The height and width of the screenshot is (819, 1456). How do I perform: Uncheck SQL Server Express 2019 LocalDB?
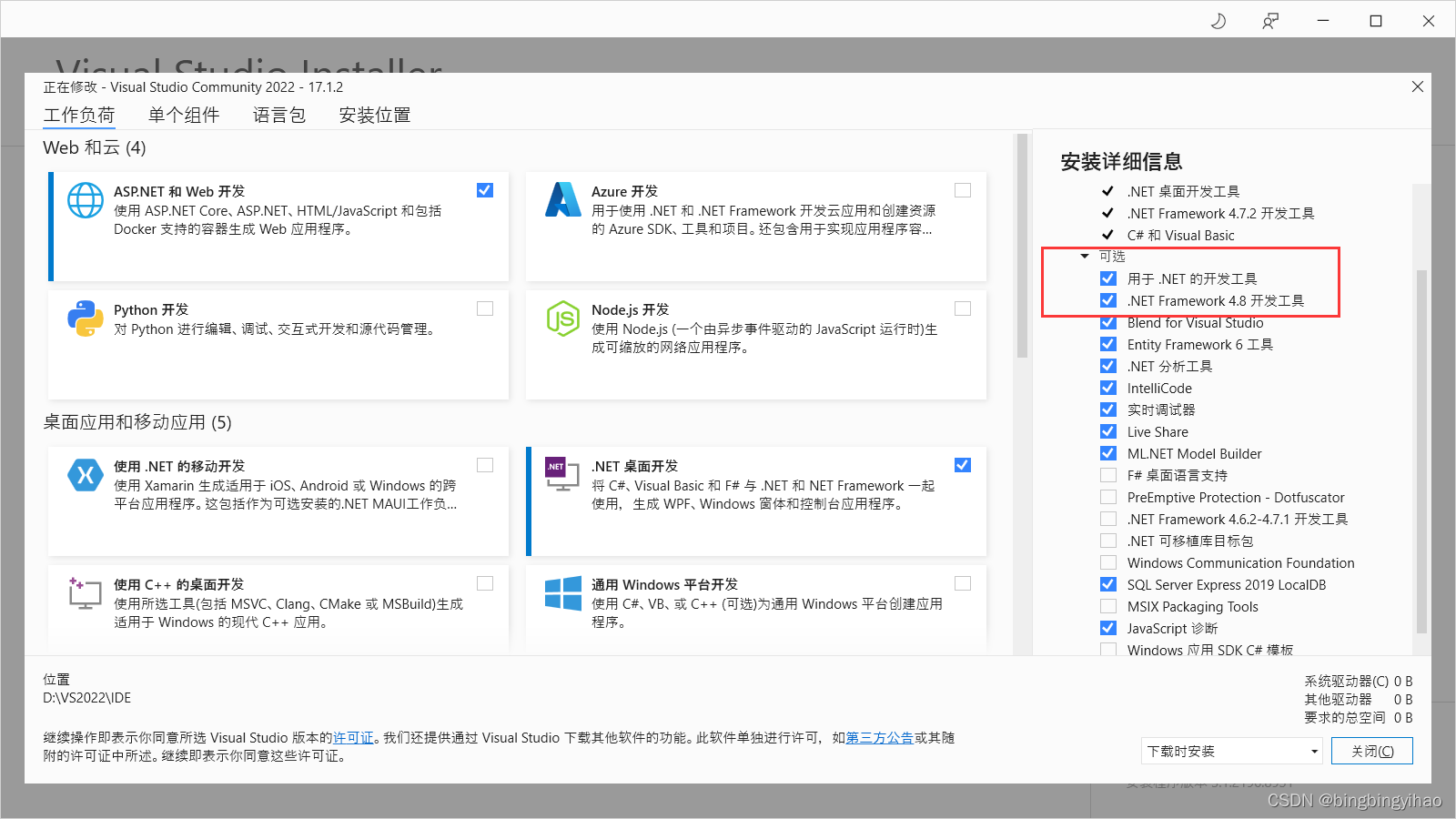pos(1108,584)
